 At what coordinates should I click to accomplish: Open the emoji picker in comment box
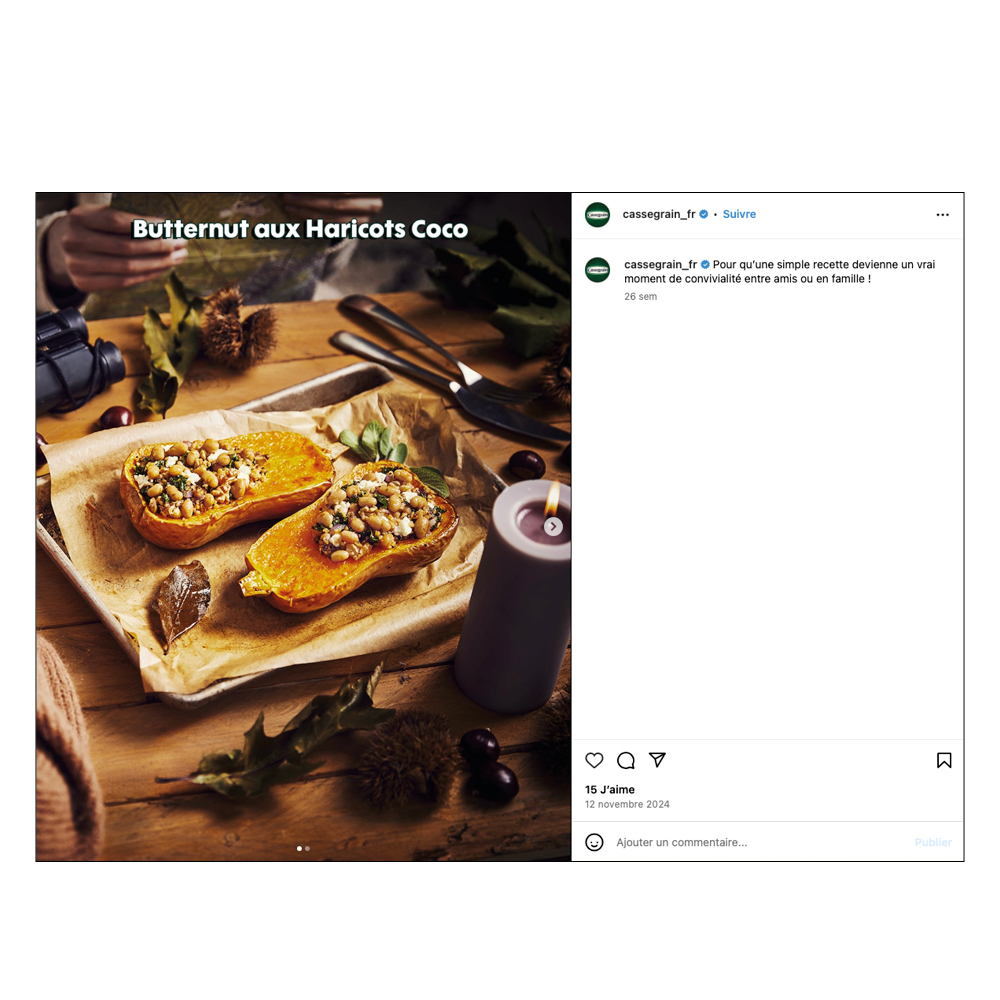pos(594,842)
